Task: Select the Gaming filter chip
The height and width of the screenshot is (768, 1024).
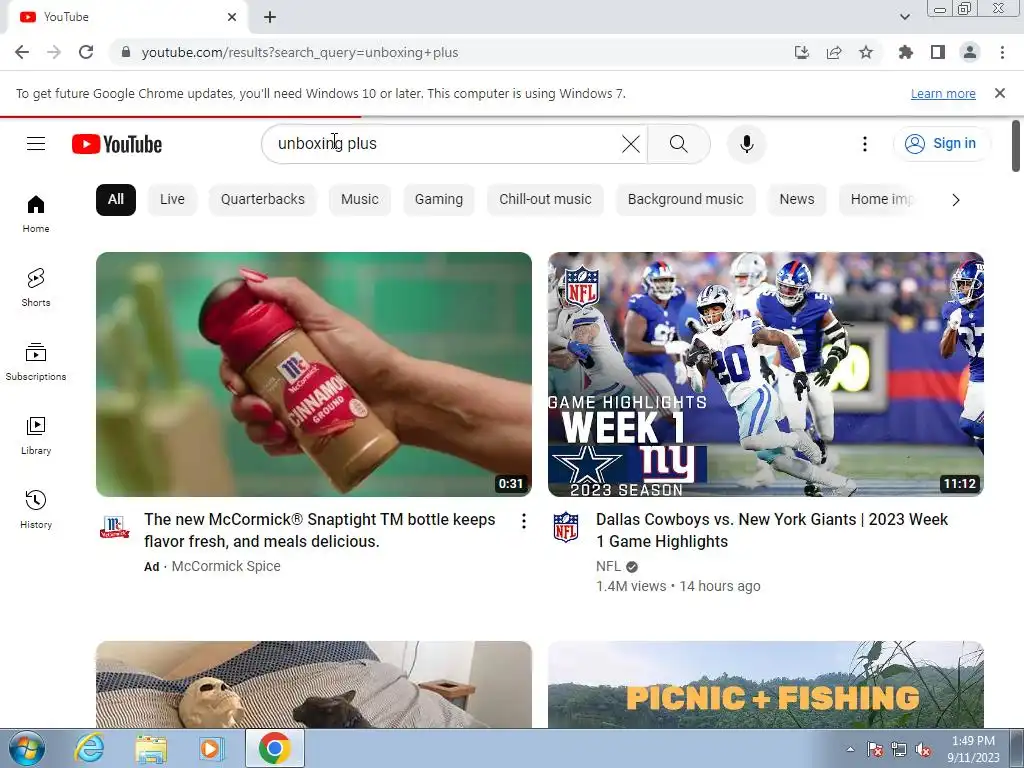Action: (x=439, y=199)
